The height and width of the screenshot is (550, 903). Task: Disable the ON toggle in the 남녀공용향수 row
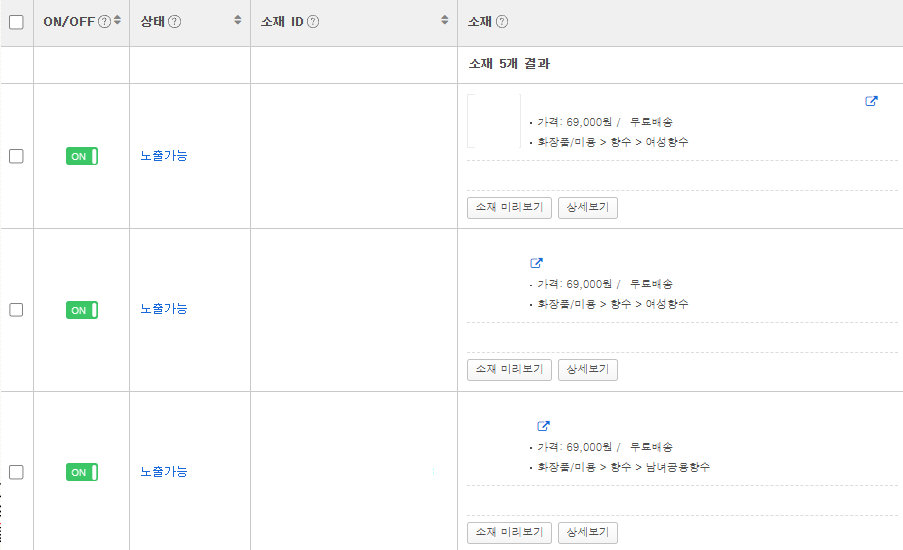[x=82, y=472]
